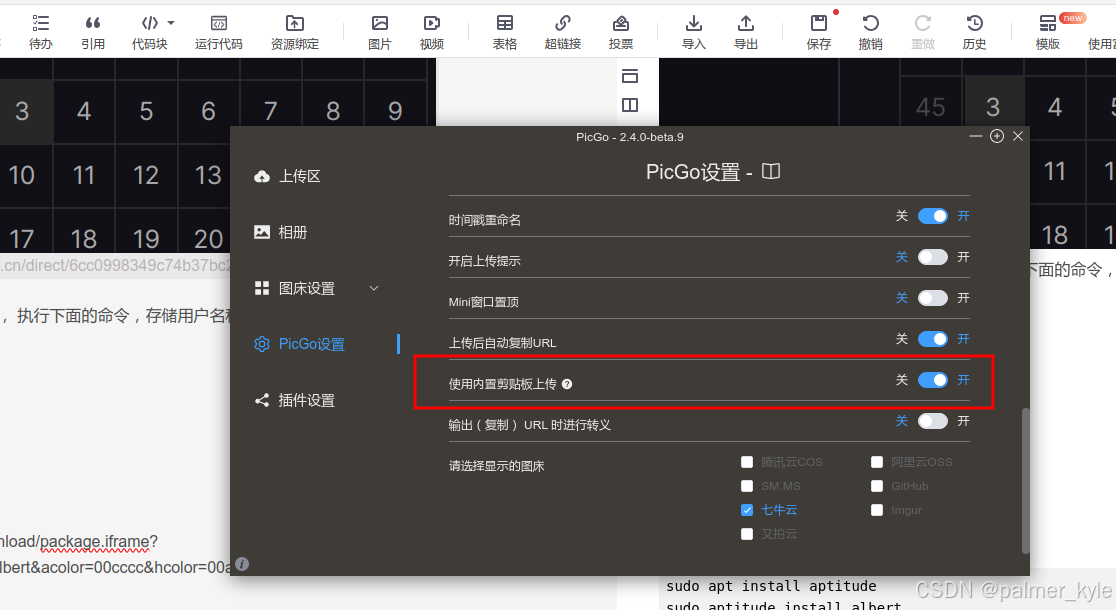This screenshot has height=610, width=1116.
Task: Click the 导入 import button
Action: coord(694,33)
